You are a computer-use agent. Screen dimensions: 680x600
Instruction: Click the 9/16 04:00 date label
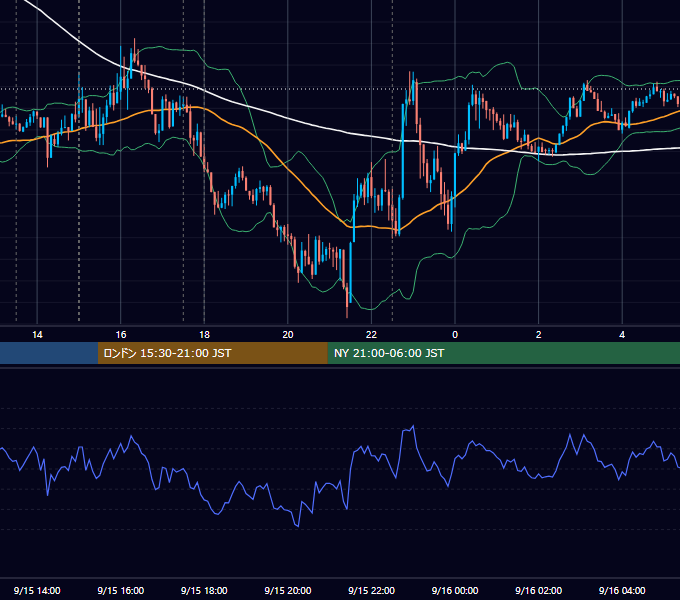622,590
